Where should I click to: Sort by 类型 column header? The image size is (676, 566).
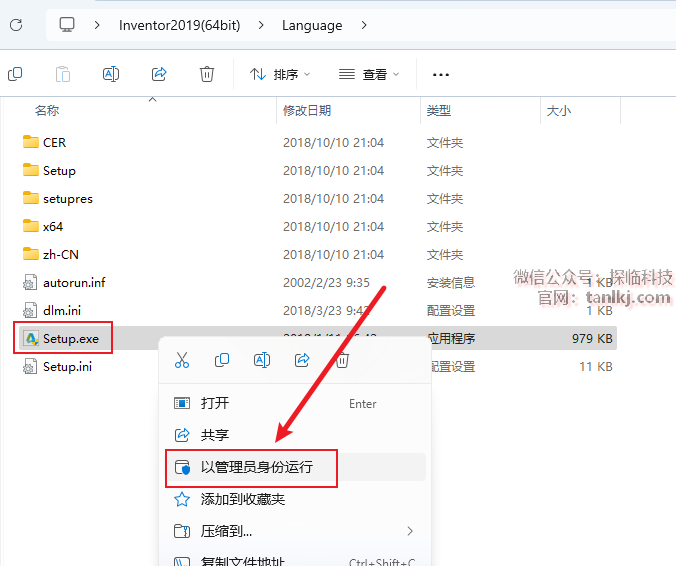439,111
